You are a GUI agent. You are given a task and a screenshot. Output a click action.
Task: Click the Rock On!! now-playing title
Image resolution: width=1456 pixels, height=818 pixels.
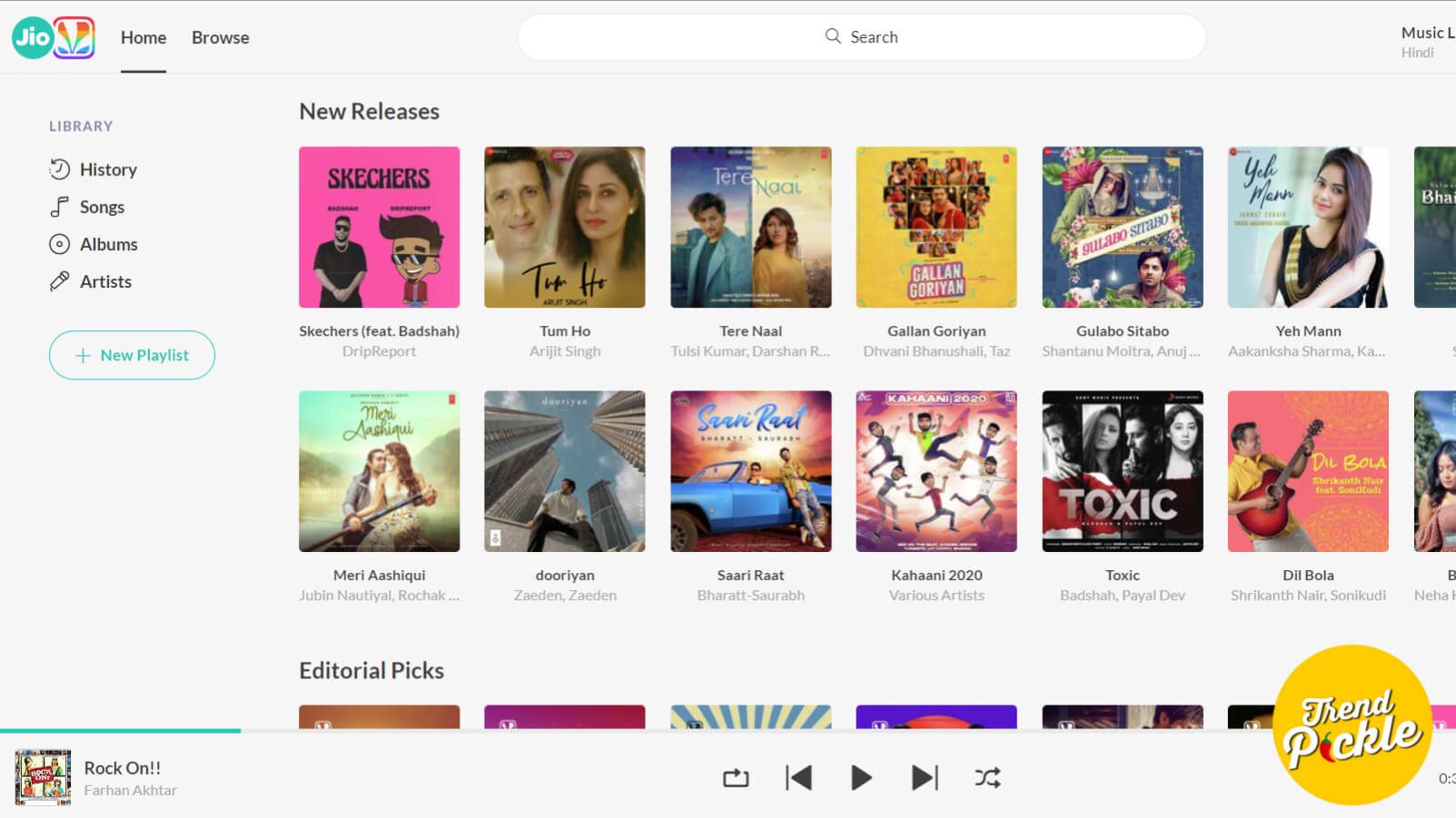coord(123,768)
